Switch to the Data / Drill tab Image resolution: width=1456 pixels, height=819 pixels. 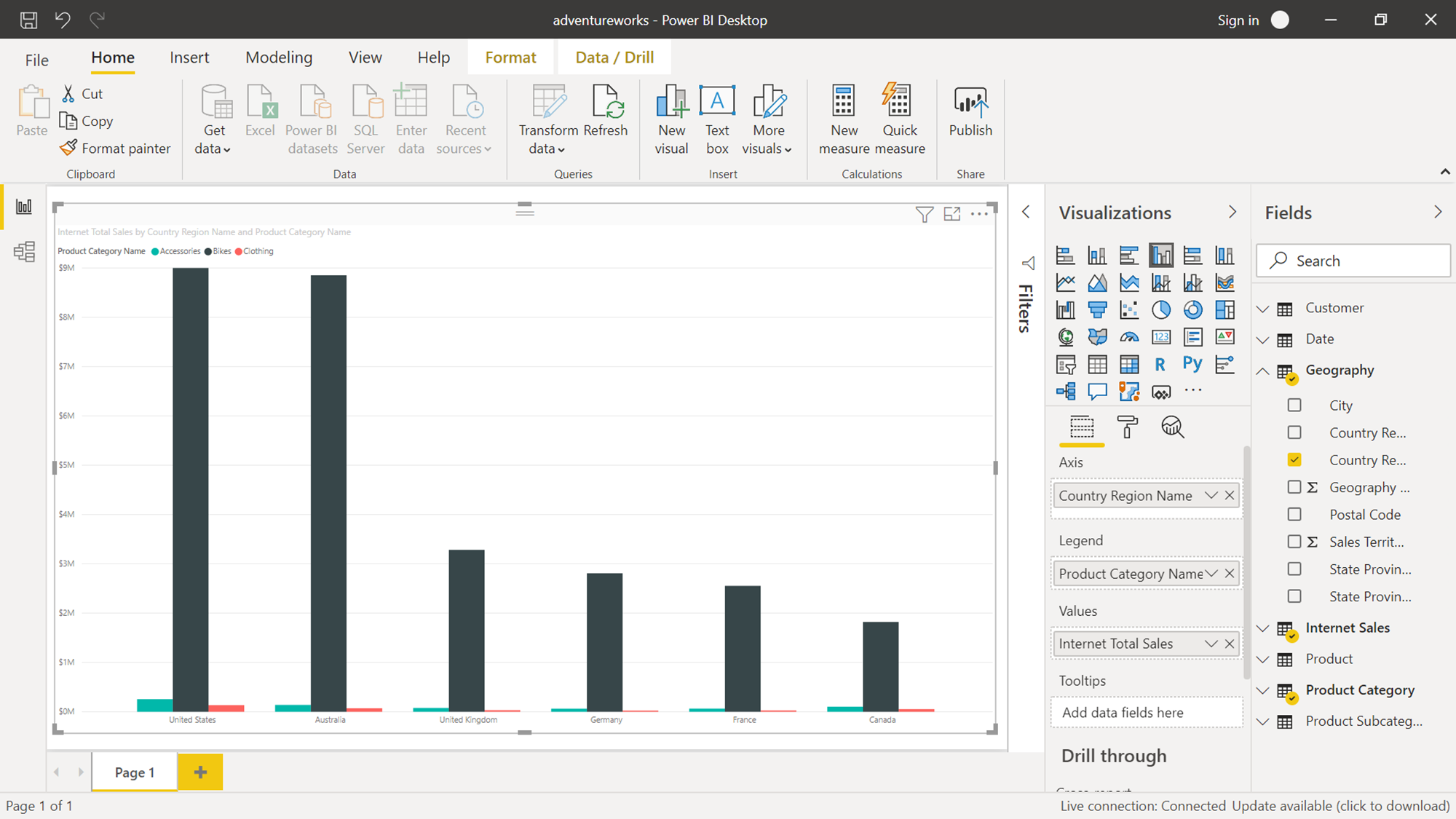(614, 58)
